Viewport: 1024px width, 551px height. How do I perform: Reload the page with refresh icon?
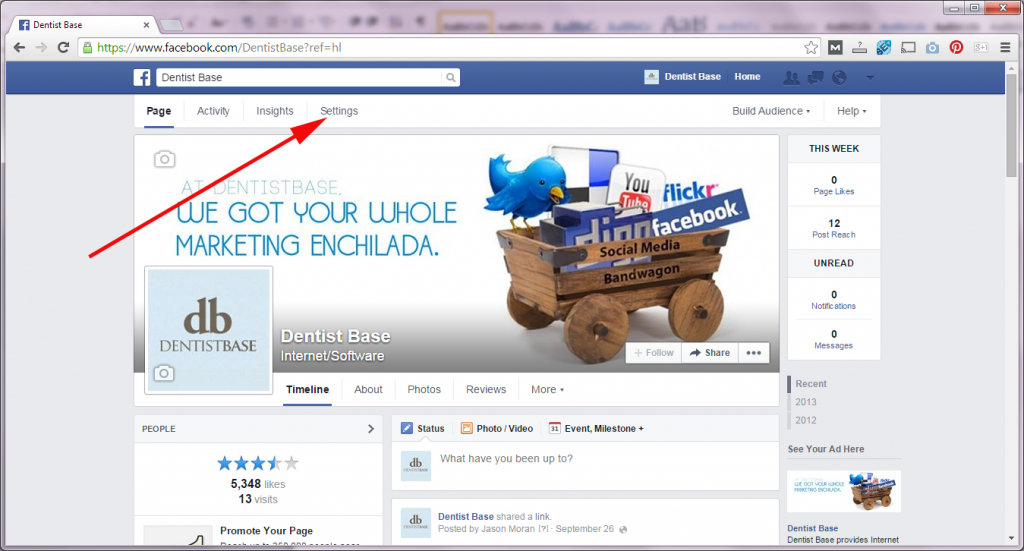[63, 48]
